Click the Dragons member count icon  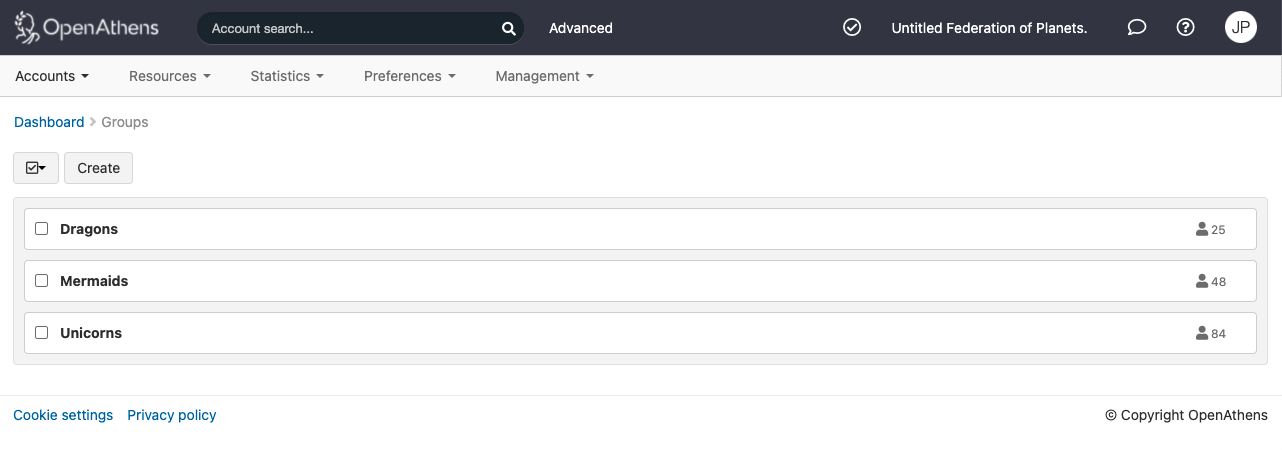1202,229
